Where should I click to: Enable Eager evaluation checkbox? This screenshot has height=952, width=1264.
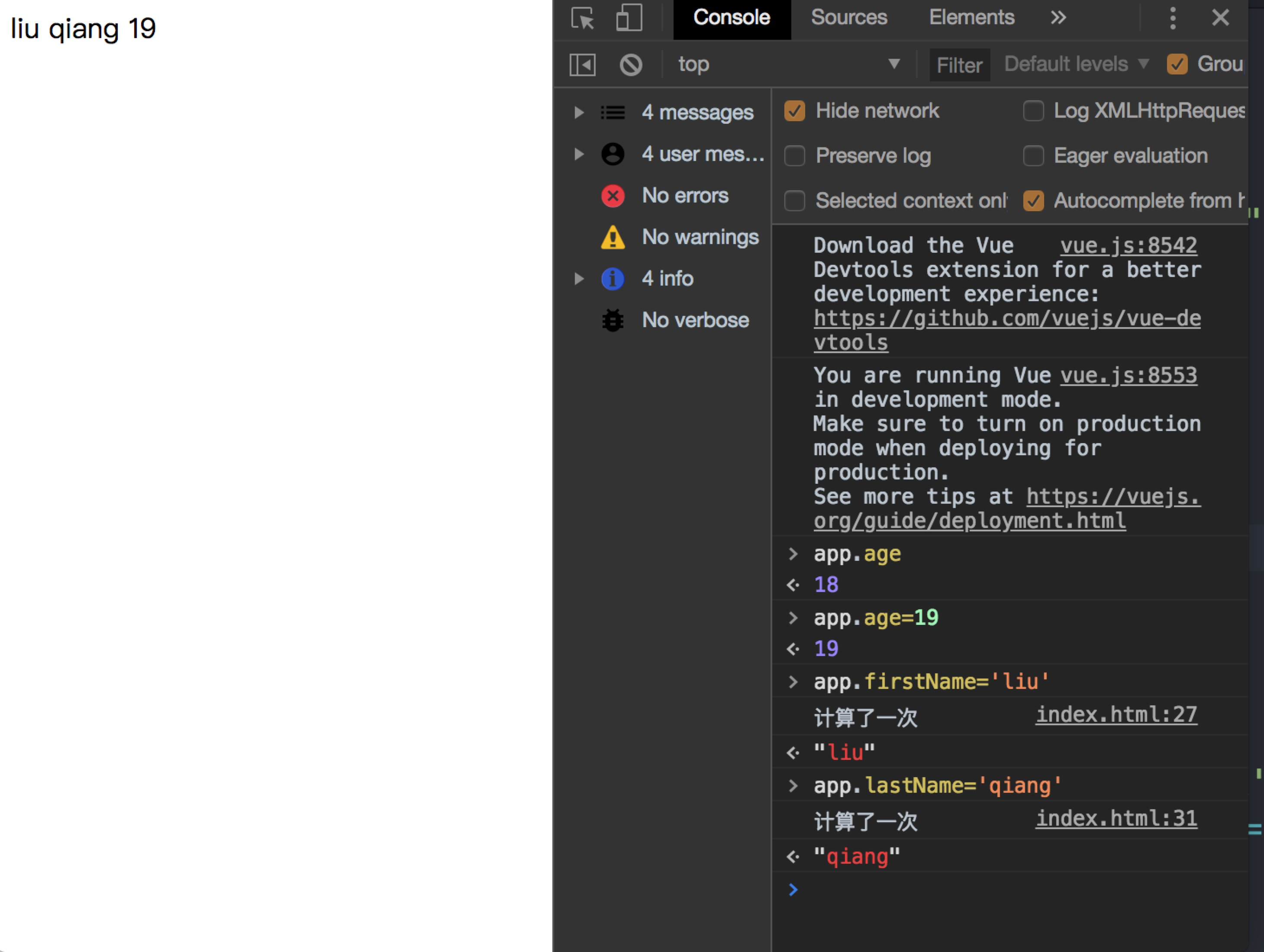coord(1033,155)
